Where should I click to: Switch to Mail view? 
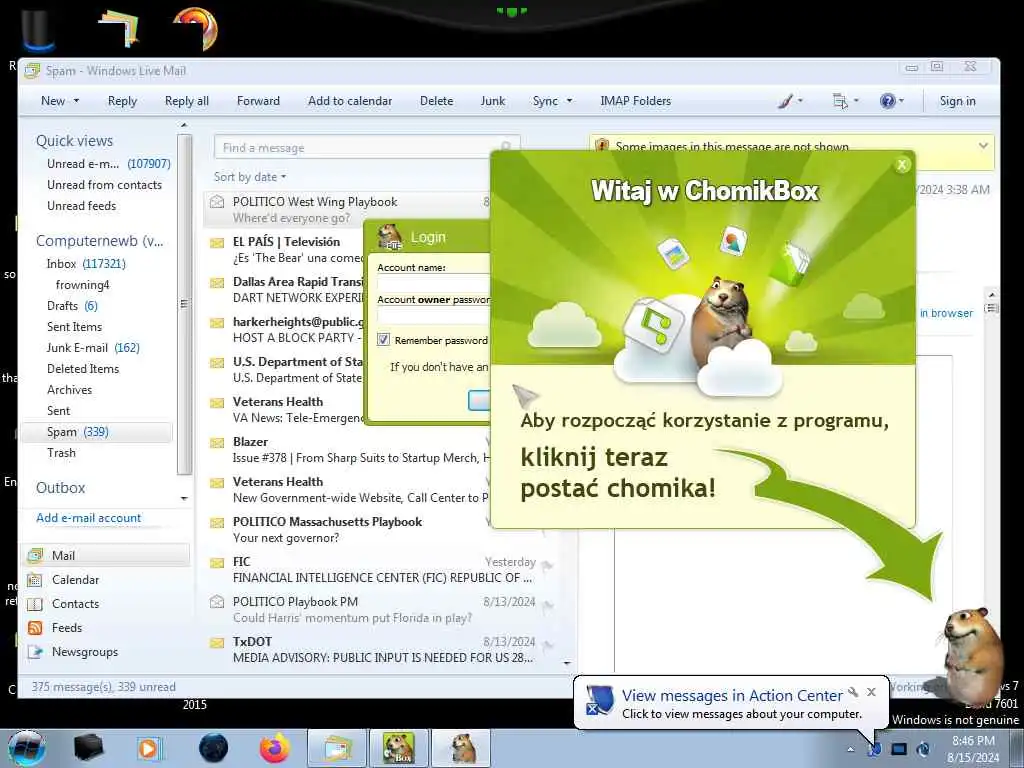click(107, 556)
